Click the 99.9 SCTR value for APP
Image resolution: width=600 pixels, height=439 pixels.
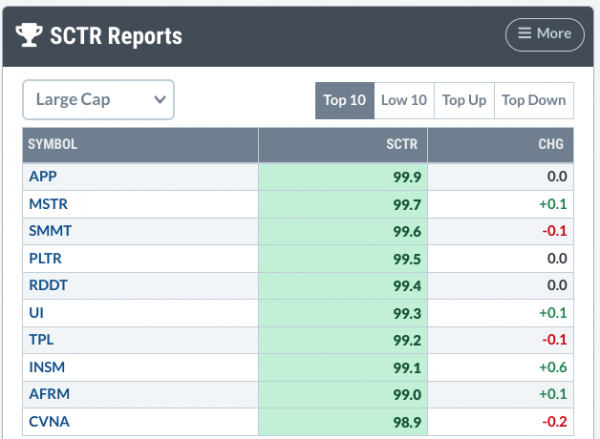pyautogui.click(x=407, y=177)
